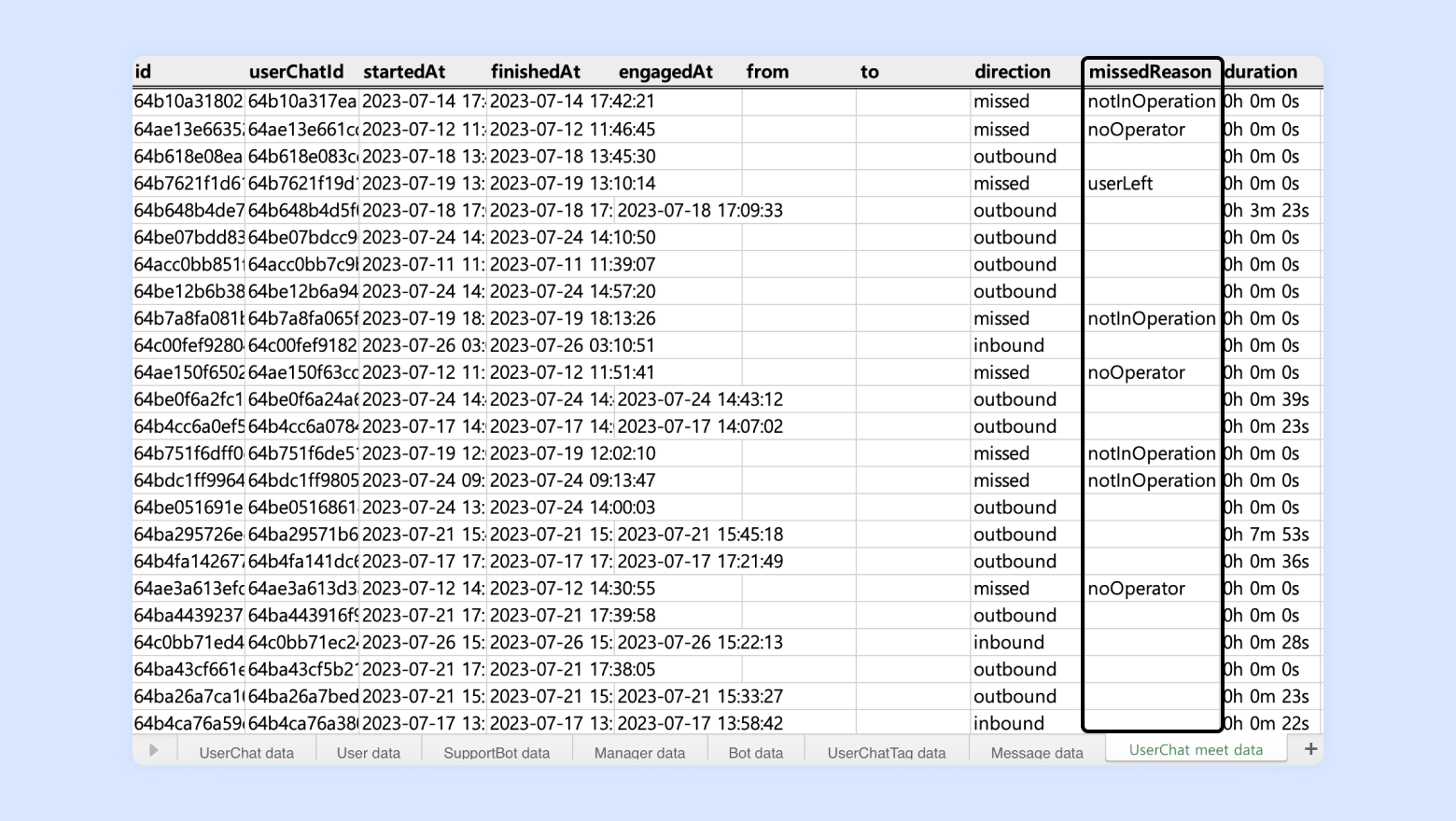Select the UserChat meet data tab

[x=1196, y=749]
